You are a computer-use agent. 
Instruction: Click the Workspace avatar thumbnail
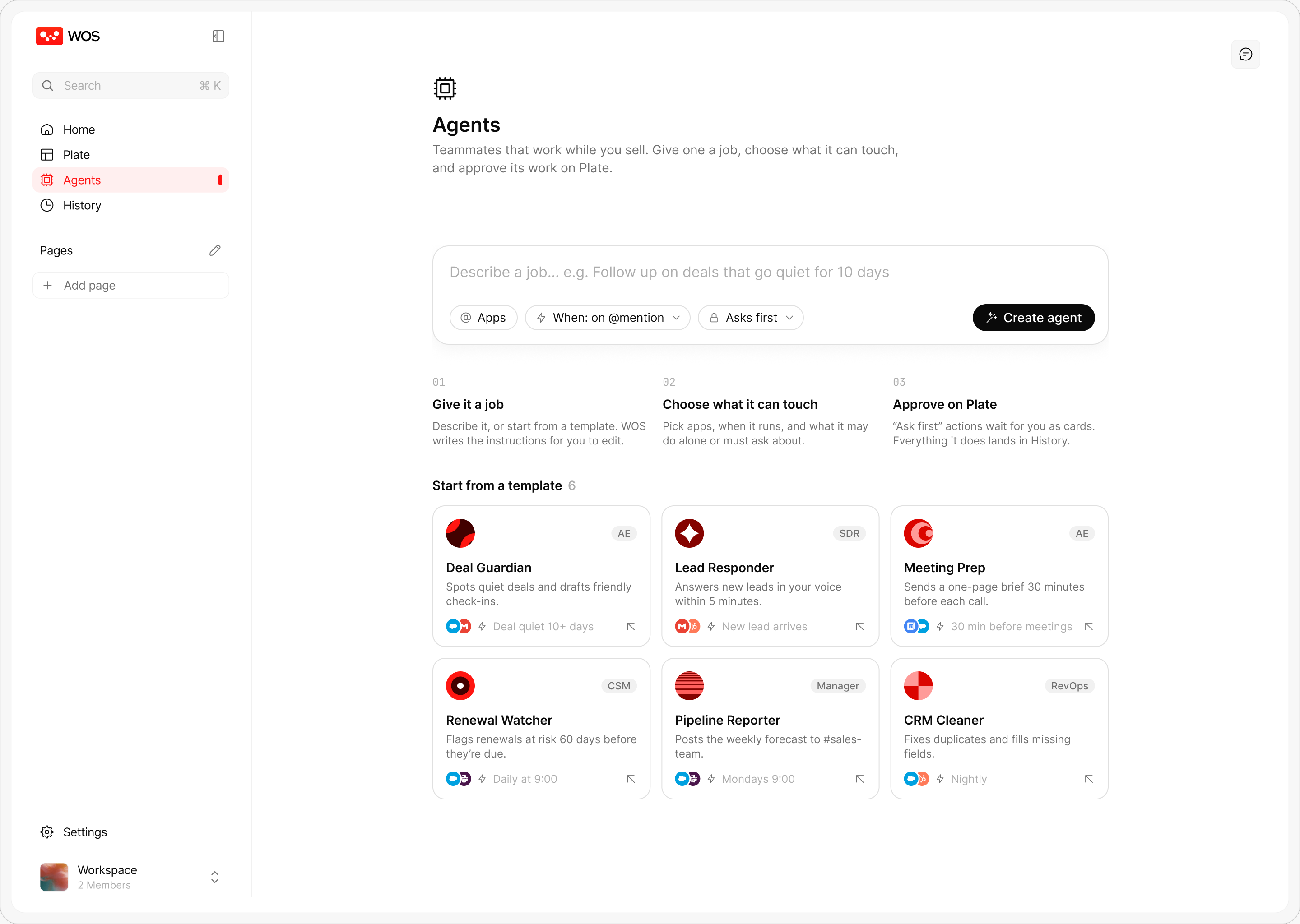54,877
